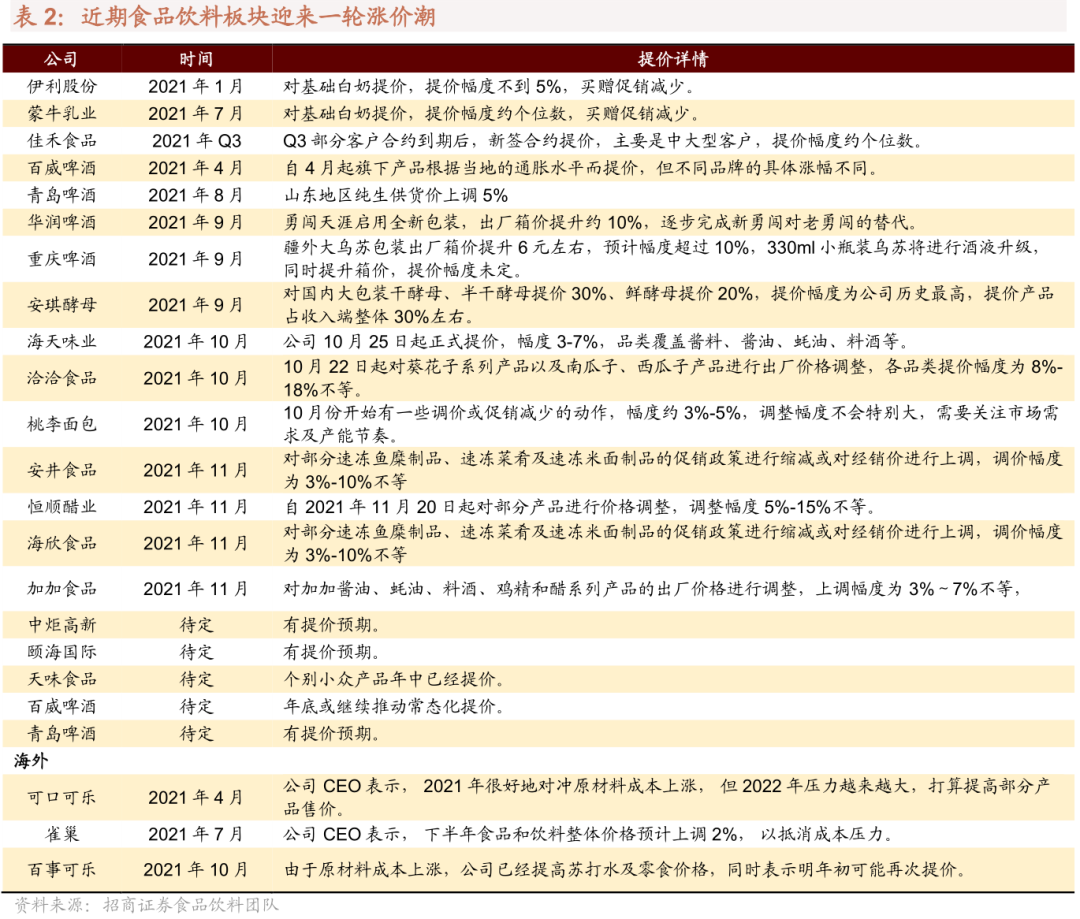This screenshot has width=1080, height=919.
Task: Click company name 颐海国际
Action: click(x=61, y=652)
